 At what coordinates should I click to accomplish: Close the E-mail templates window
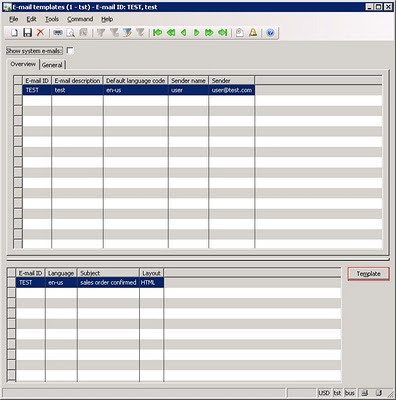point(388,7)
